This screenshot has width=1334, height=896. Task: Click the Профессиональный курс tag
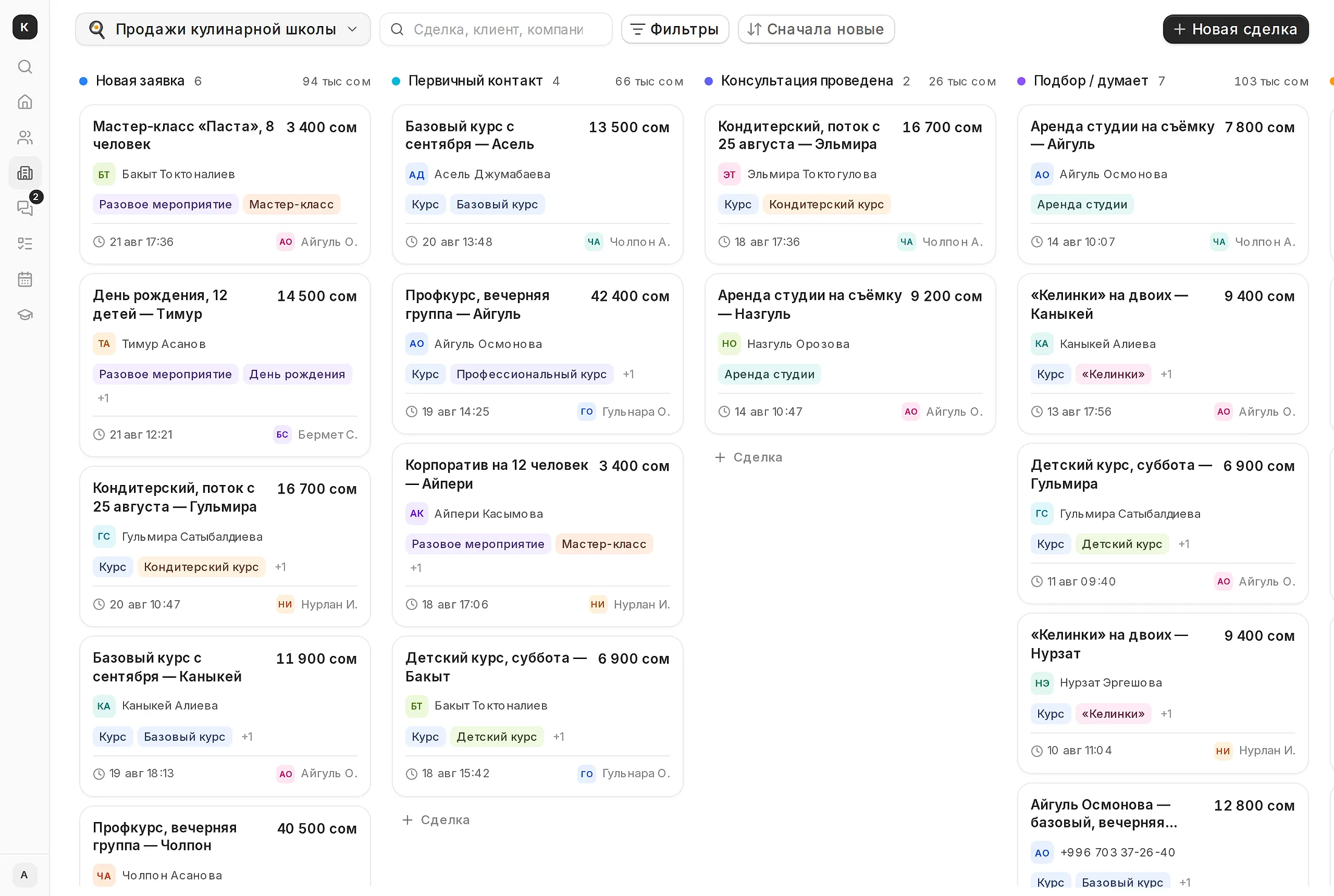pyautogui.click(x=532, y=374)
